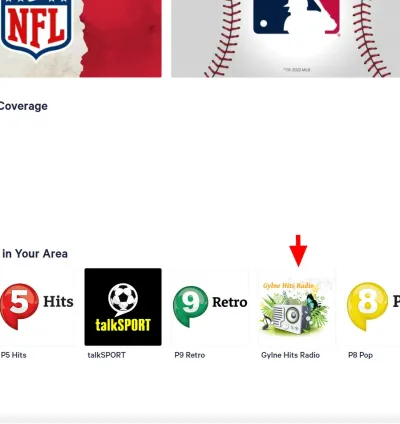Click the Coverage section heading
This screenshot has height=424, width=400.
tap(23, 106)
